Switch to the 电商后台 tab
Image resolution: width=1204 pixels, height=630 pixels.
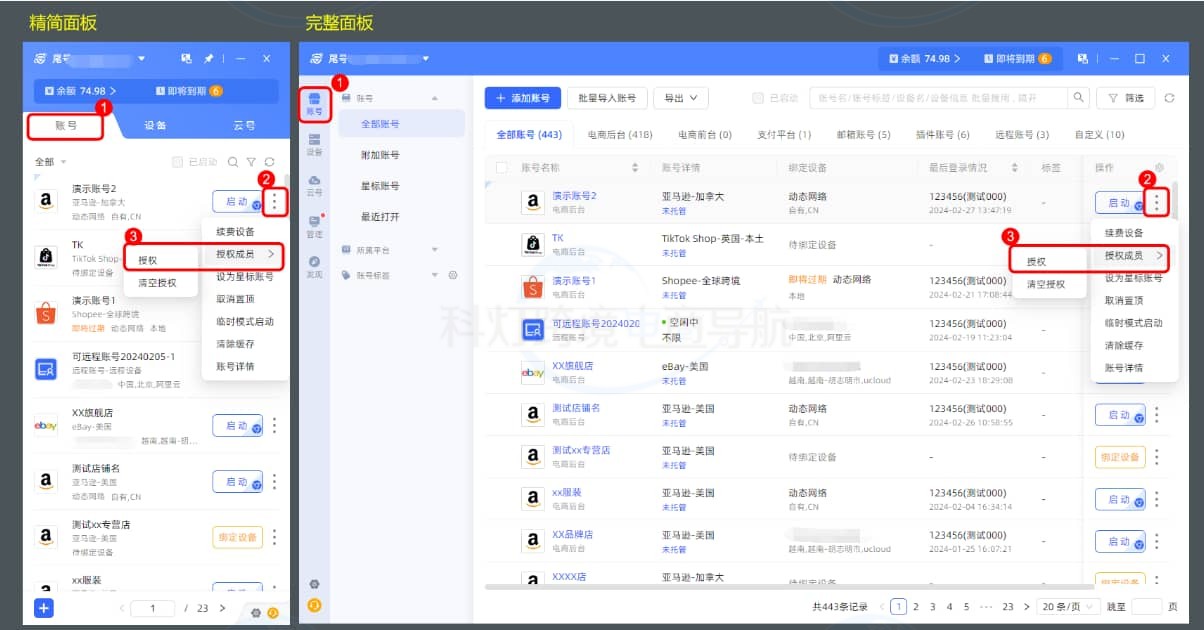(620, 134)
